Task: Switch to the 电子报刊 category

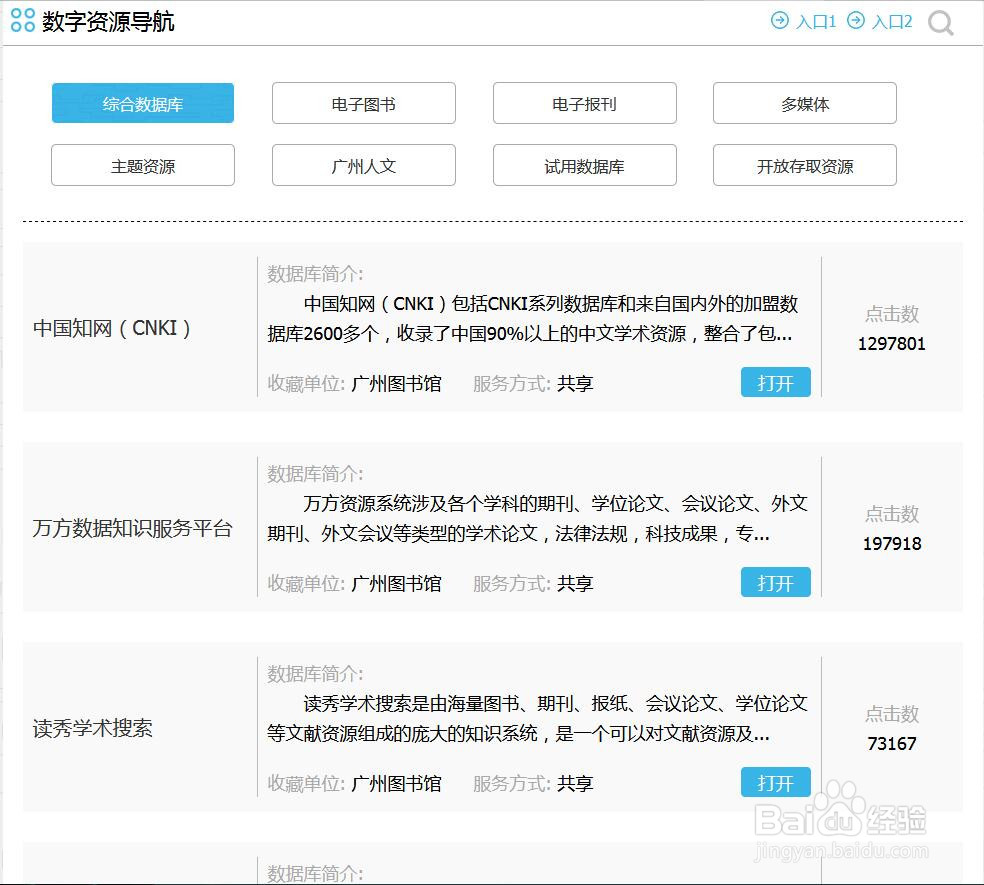Action: (585, 104)
